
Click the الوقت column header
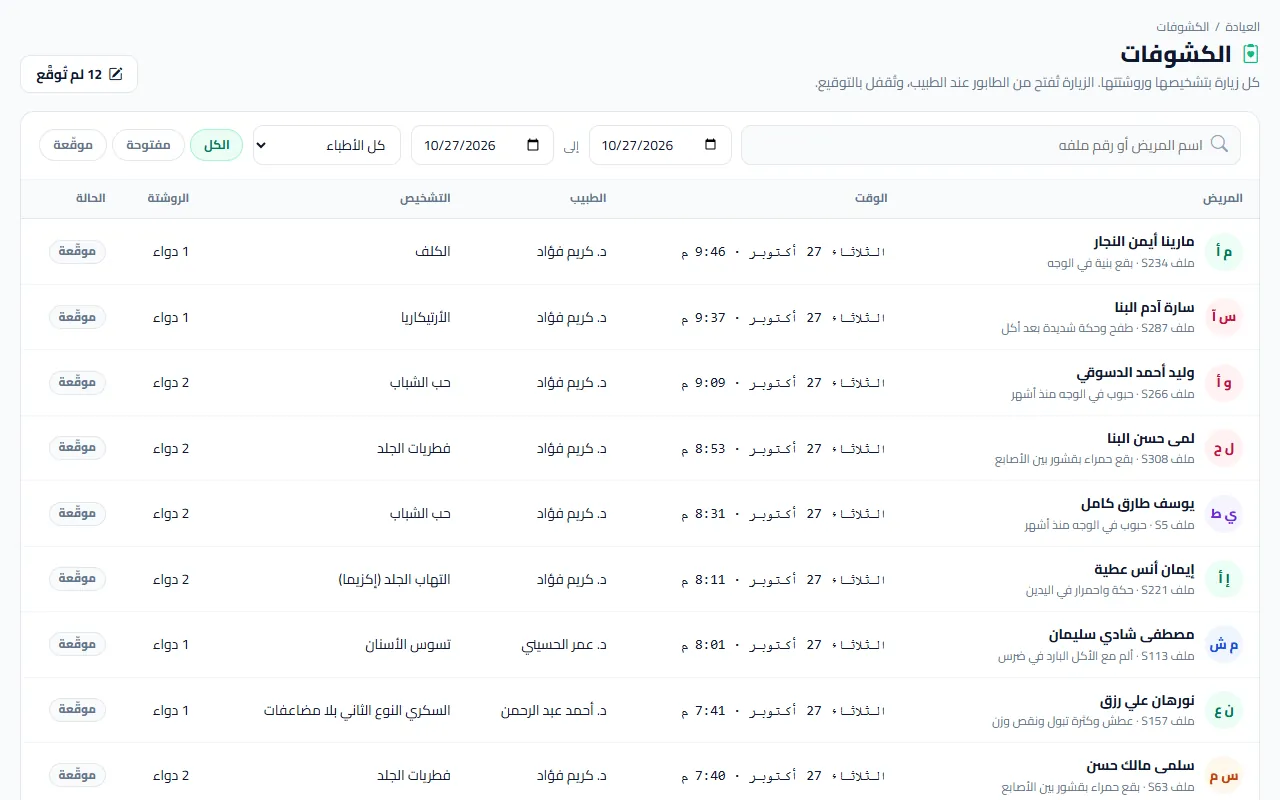871,198
